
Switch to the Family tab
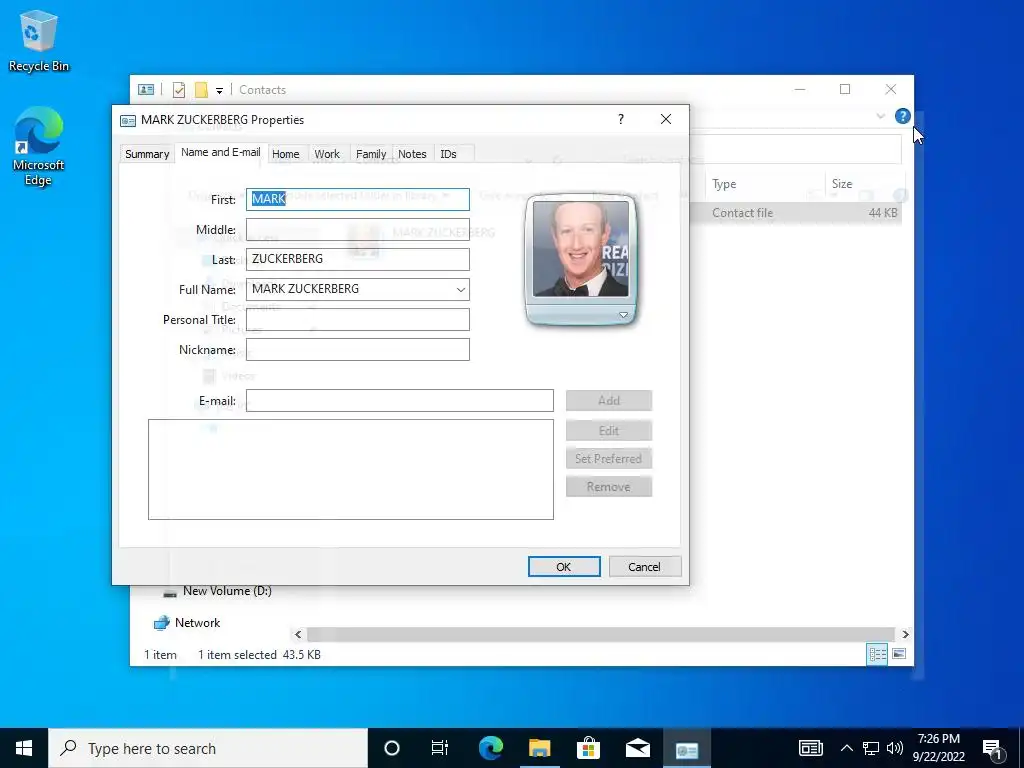point(371,154)
